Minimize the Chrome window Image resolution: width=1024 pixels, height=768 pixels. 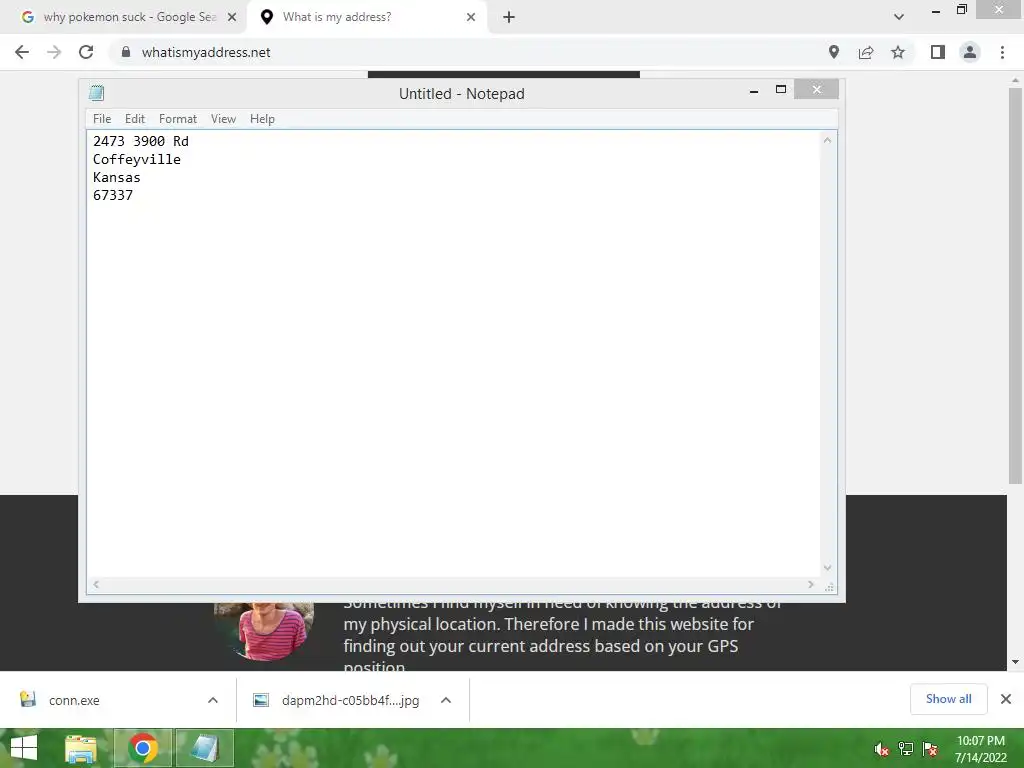coord(936,11)
